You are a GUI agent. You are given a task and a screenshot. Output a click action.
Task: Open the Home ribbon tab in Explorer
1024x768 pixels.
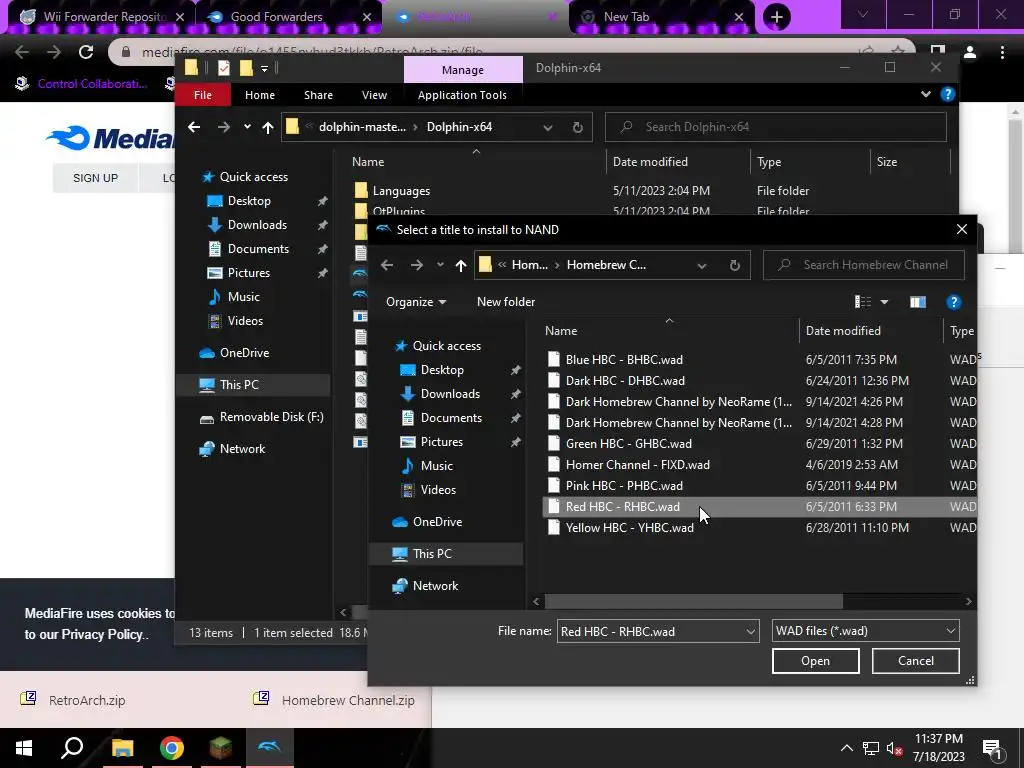[x=260, y=95]
